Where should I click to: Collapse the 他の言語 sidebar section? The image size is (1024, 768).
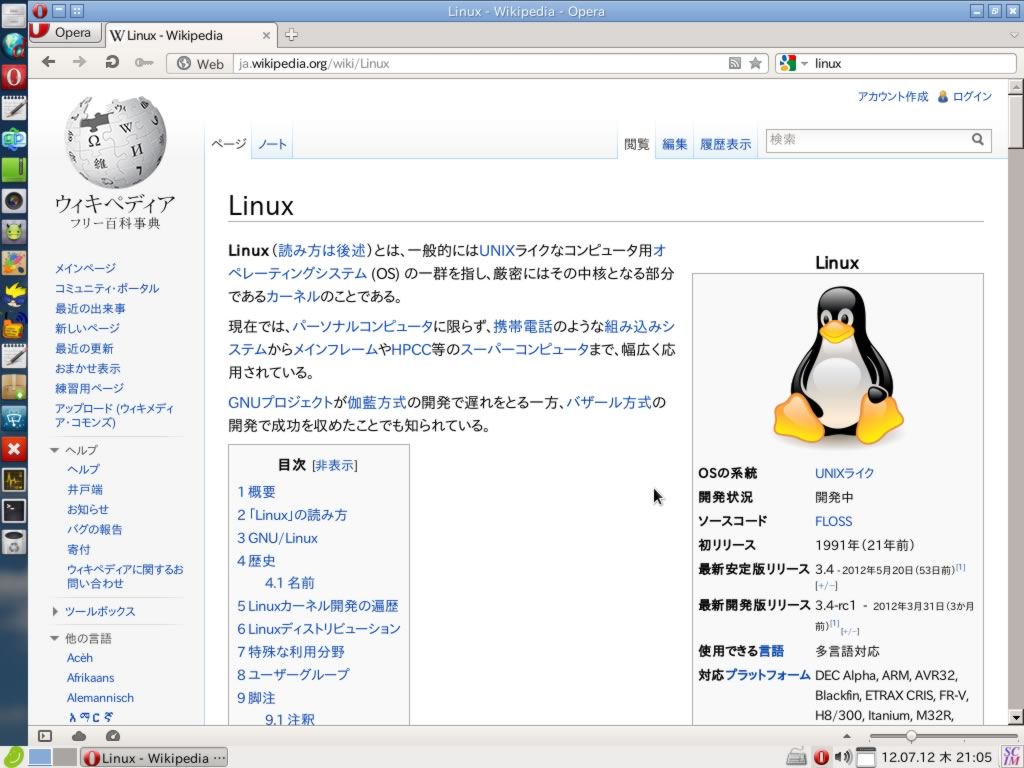click(54, 638)
